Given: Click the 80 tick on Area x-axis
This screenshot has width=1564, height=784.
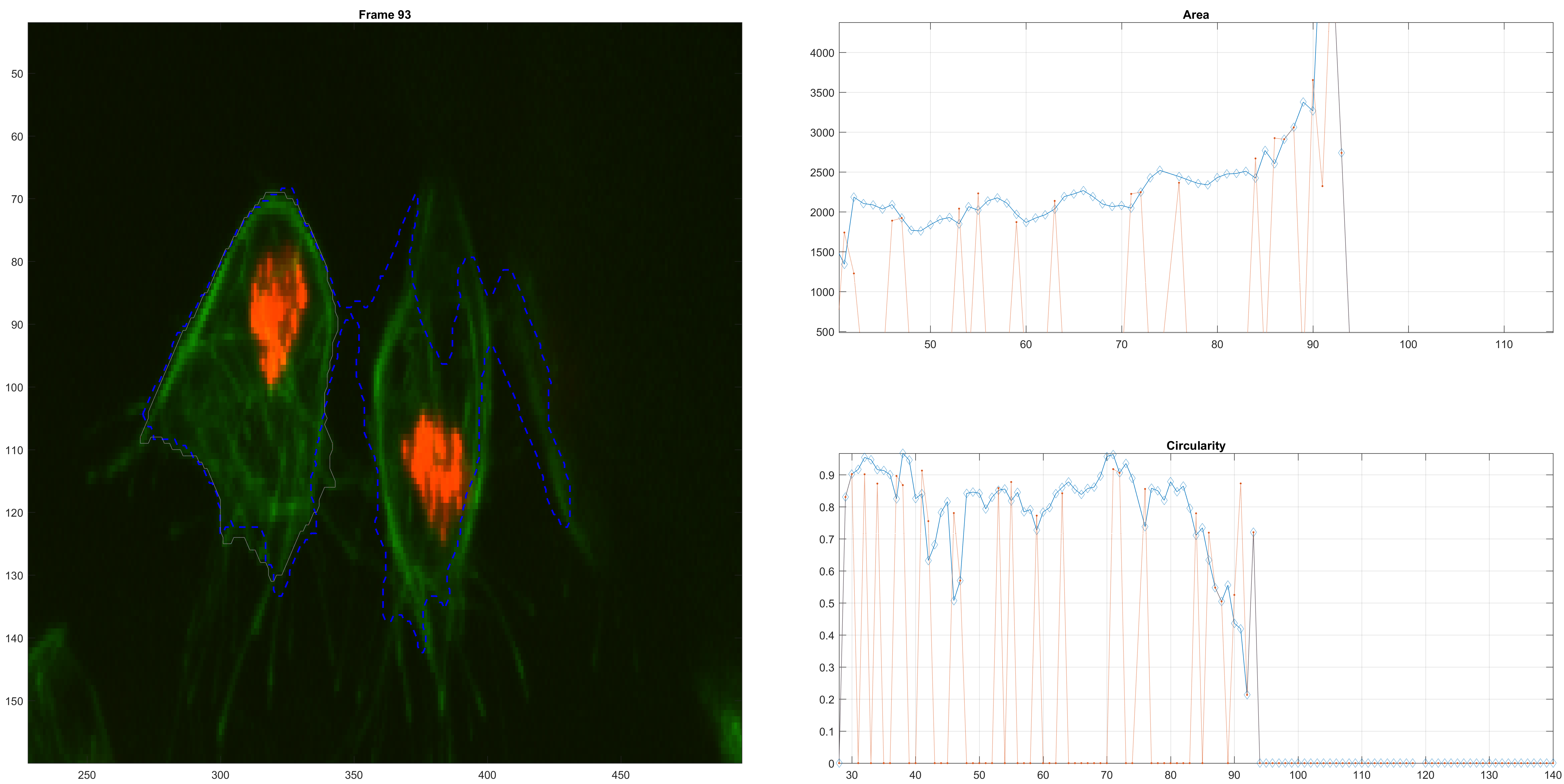Looking at the screenshot, I should [x=1217, y=345].
